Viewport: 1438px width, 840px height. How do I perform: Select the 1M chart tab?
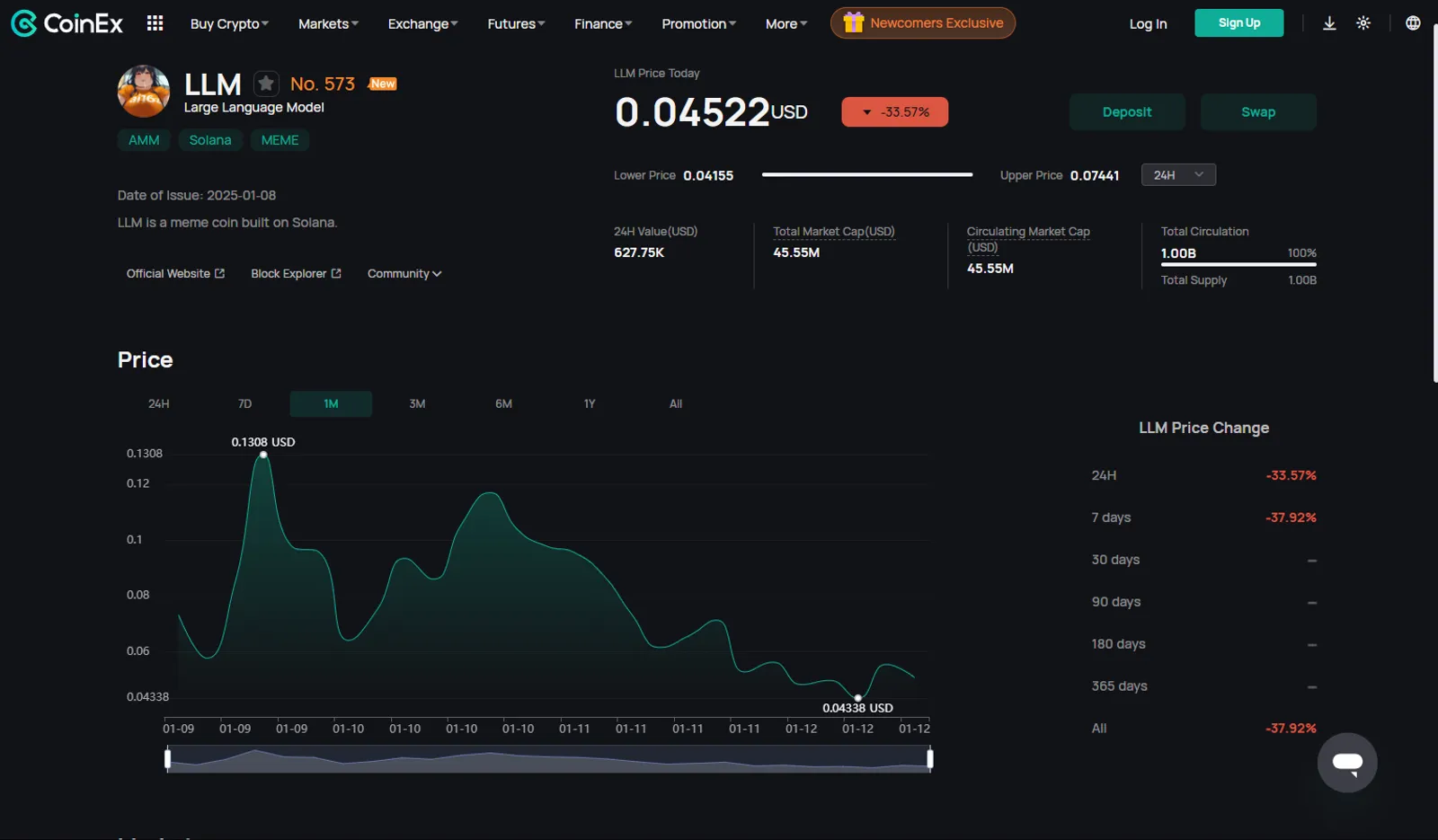coord(331,403)
